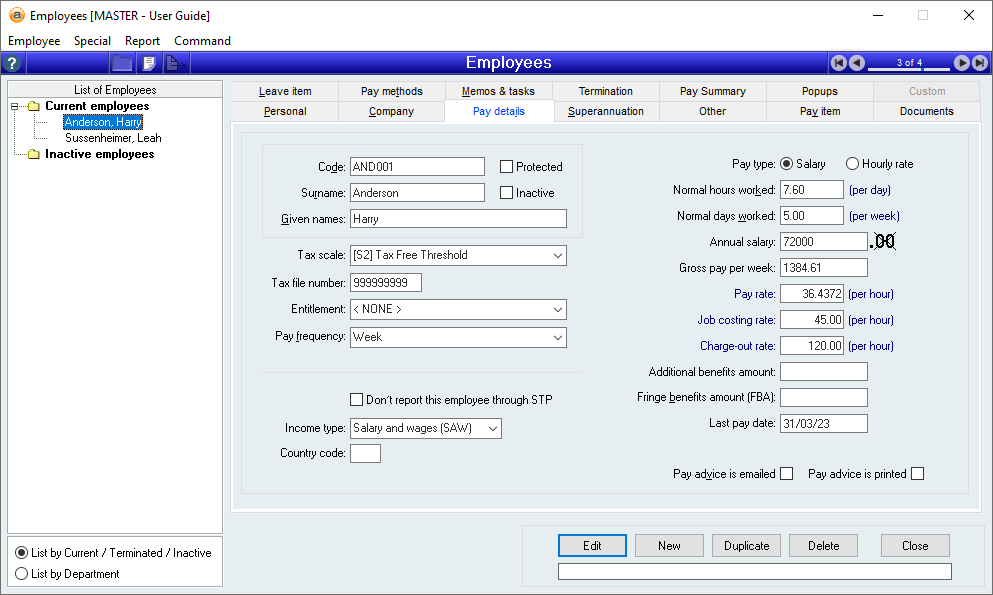Image resolution: width=993 pixels, height=595 pixels.
Task: Switch to the Superannuation tab
Action: point(606,111)
